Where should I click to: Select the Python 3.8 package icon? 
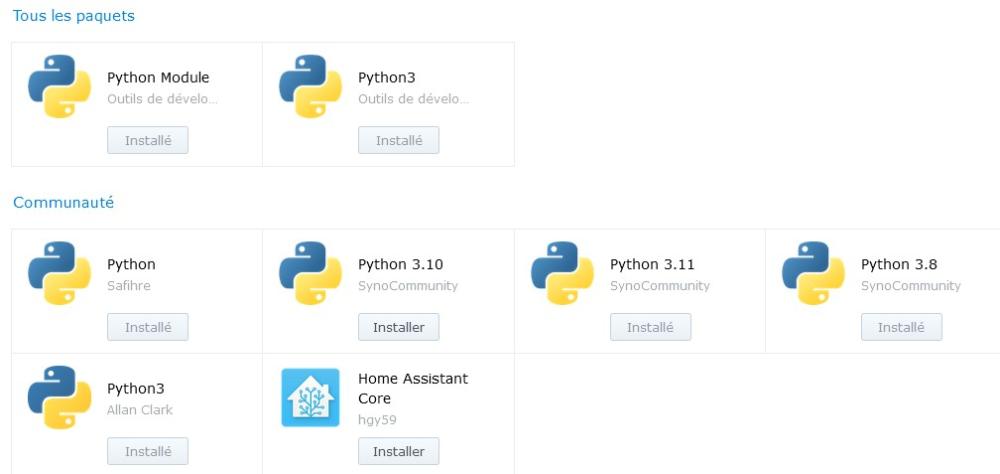tap(813, 274)
